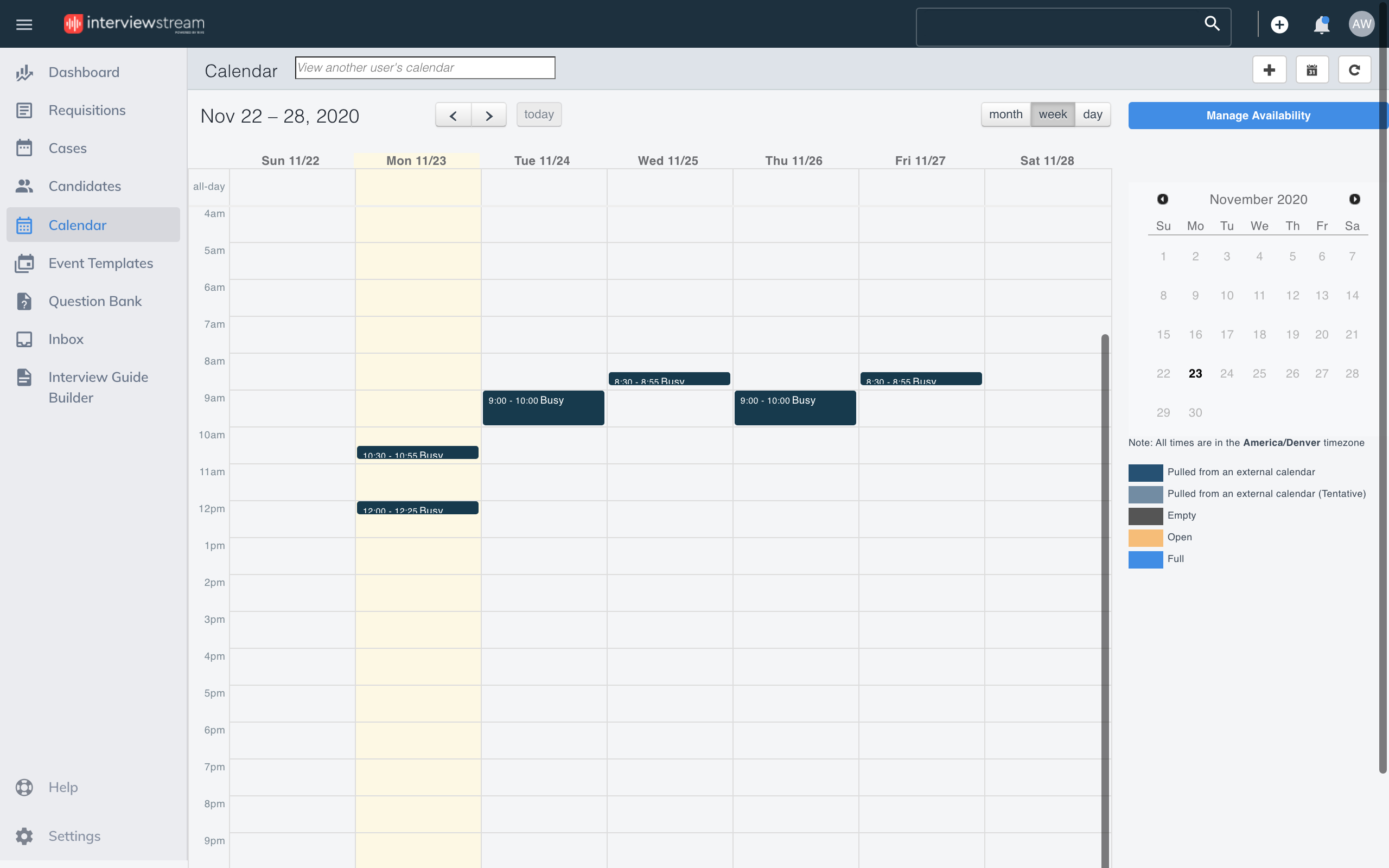The image size is (1389, 868).
Task: Click the calendar 31 toolbar icon
Action: (x=1311, y=70)
